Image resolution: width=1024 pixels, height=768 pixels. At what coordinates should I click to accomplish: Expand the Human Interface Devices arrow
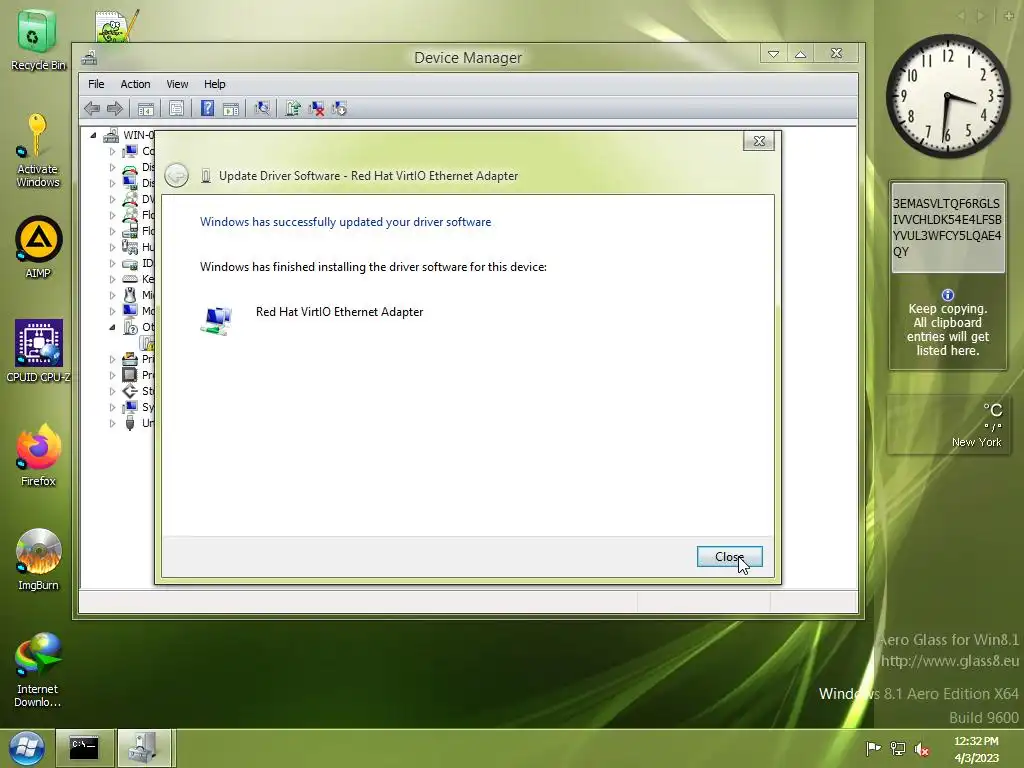112,247
